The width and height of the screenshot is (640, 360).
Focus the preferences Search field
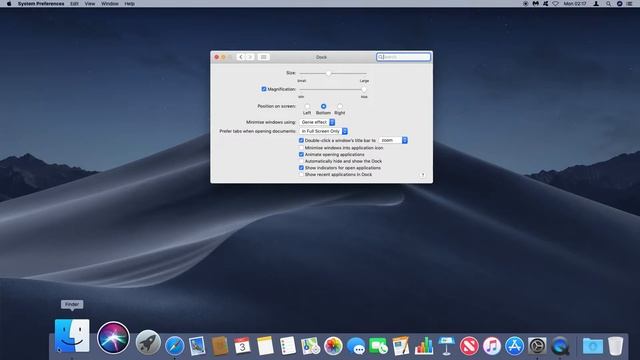pyautogui.click(x=403, y=57)
